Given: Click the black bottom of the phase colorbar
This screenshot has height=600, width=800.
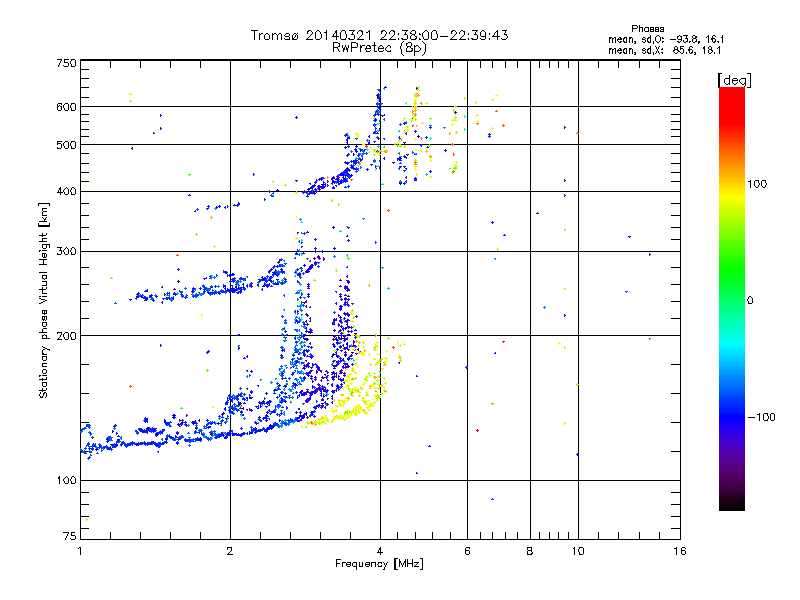Looking at the screenshot, I should 732,503.
